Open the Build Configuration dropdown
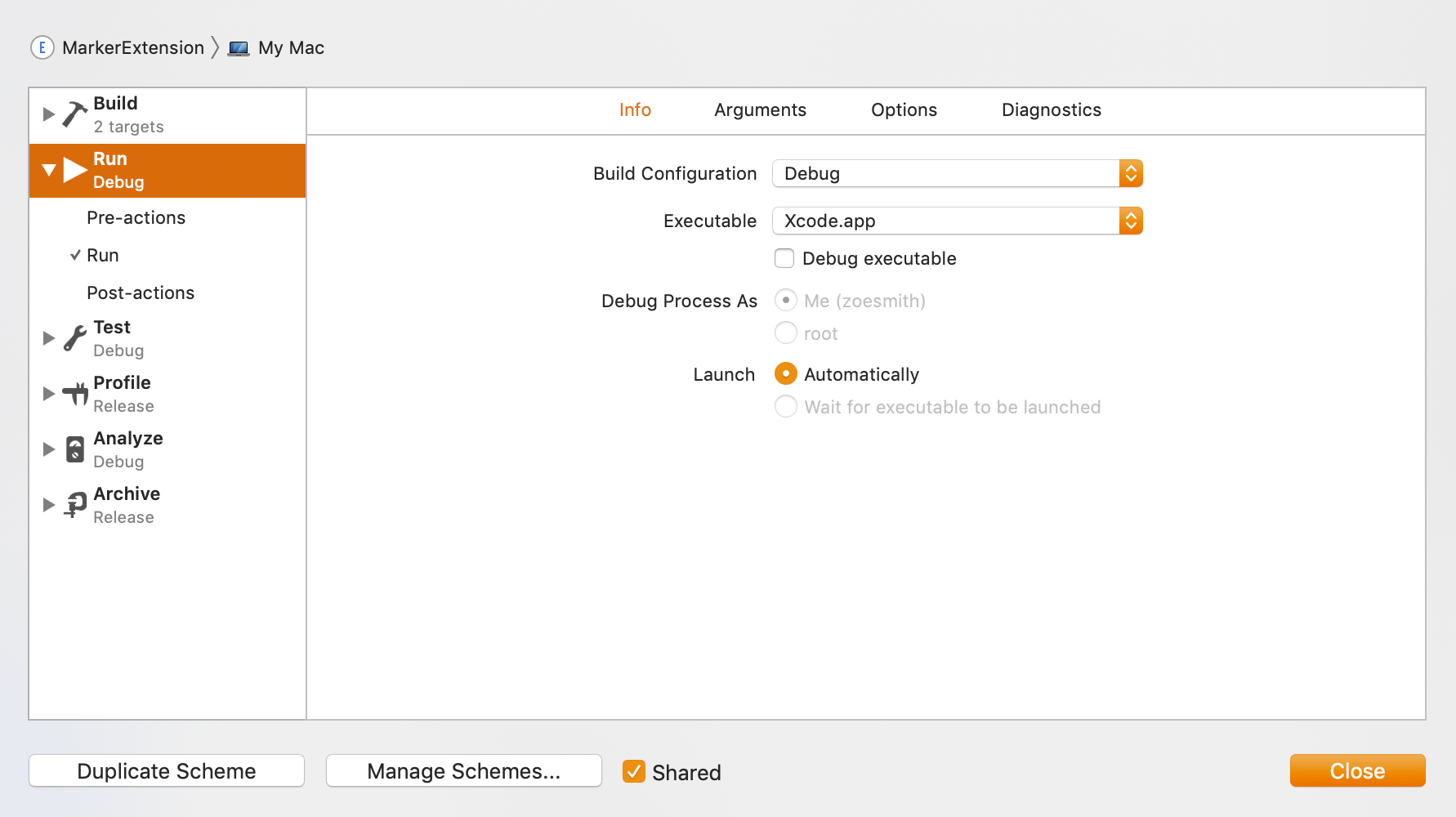Screen dimensions: 1456x817 1131,173
